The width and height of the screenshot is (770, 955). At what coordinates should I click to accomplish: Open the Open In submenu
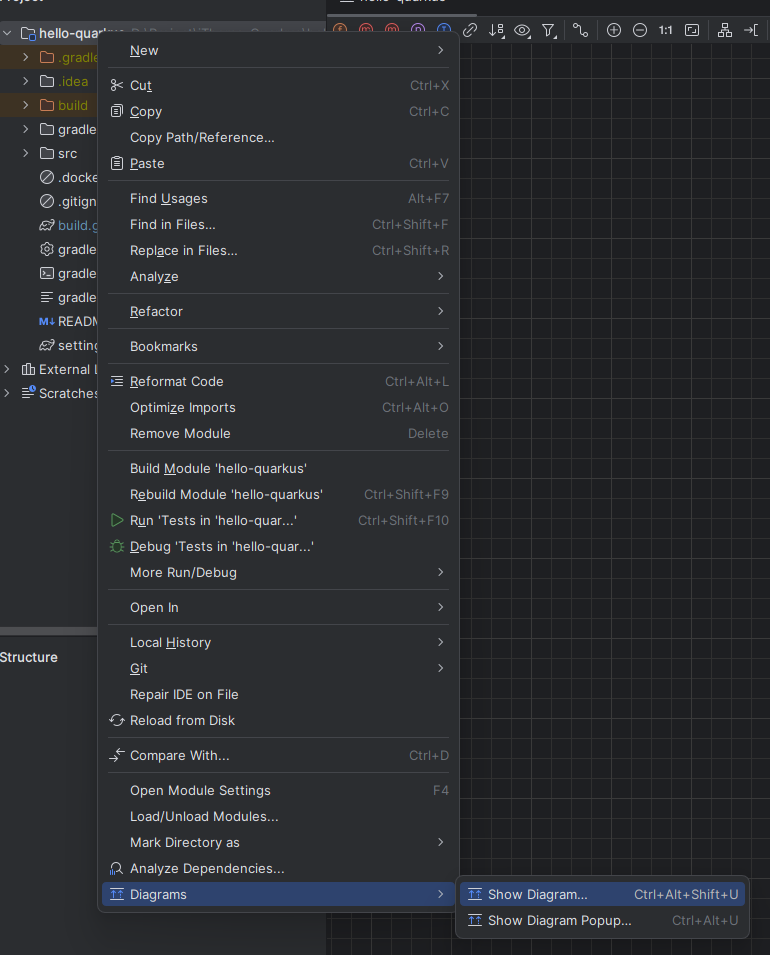click(278, 607)
